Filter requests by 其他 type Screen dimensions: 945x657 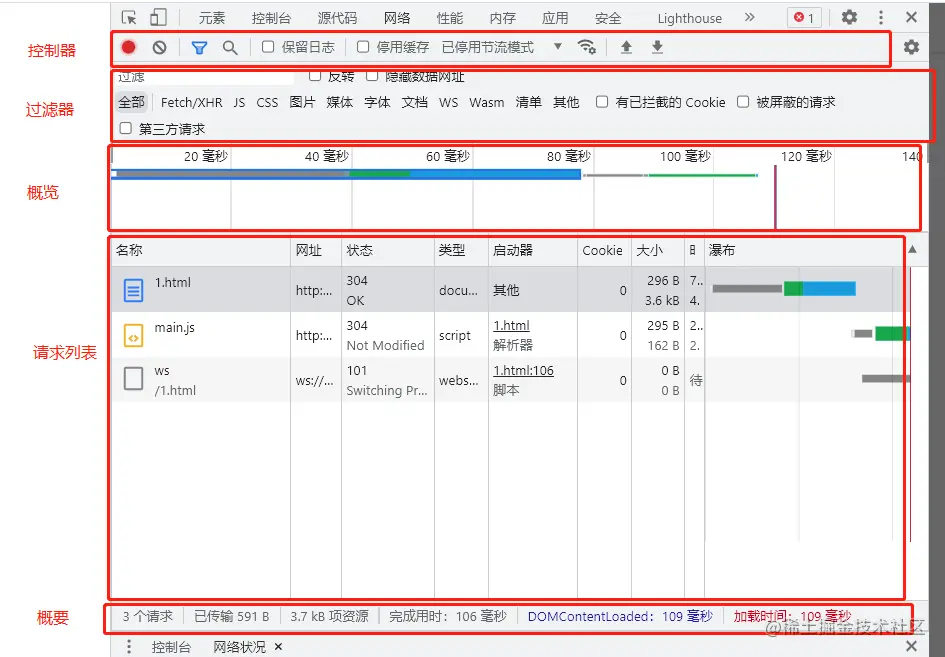click(x=566, y=102)
